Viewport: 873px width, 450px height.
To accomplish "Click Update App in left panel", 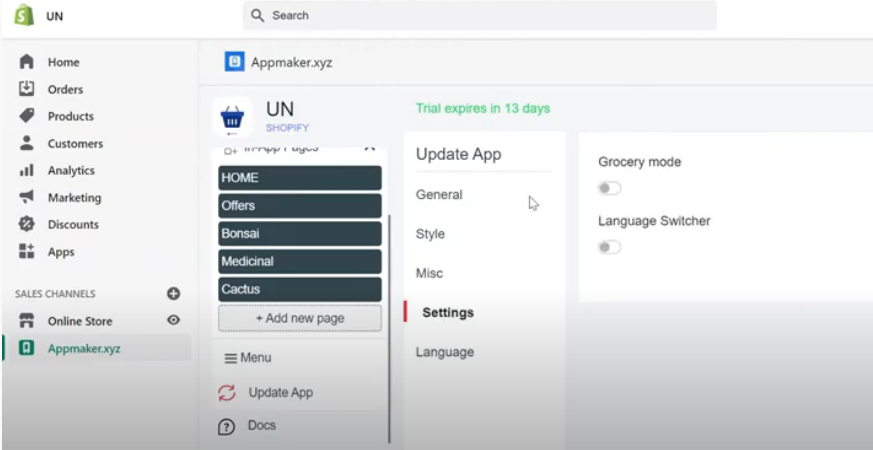I will (x=281, y=392).
